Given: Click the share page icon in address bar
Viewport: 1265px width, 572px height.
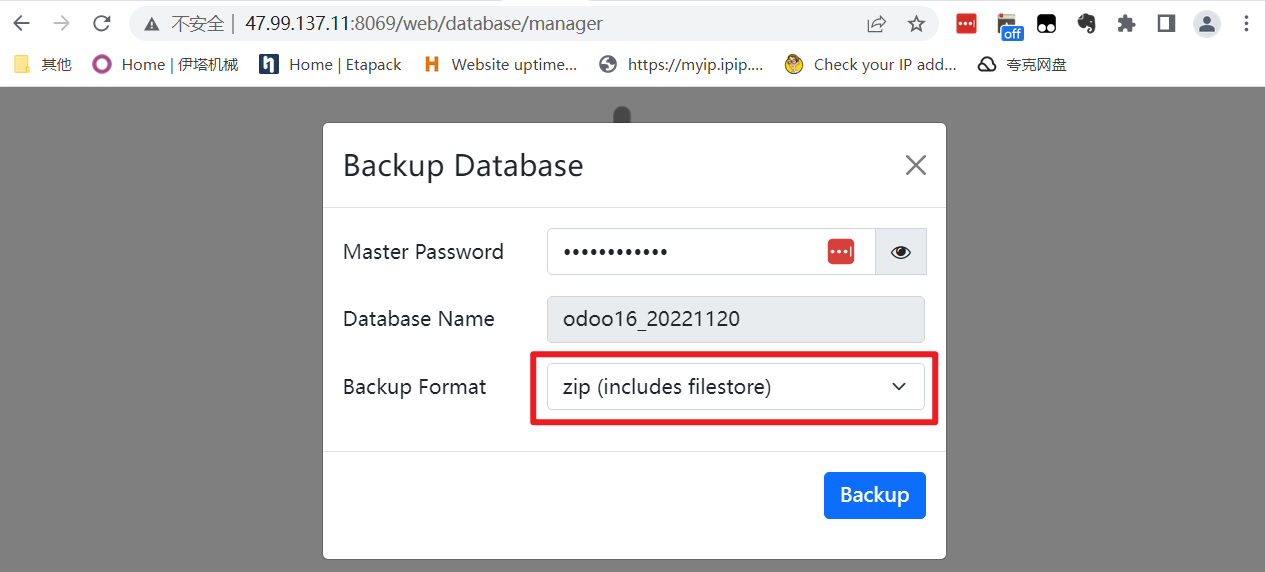Looking at the screenshot, I should 876,23.
